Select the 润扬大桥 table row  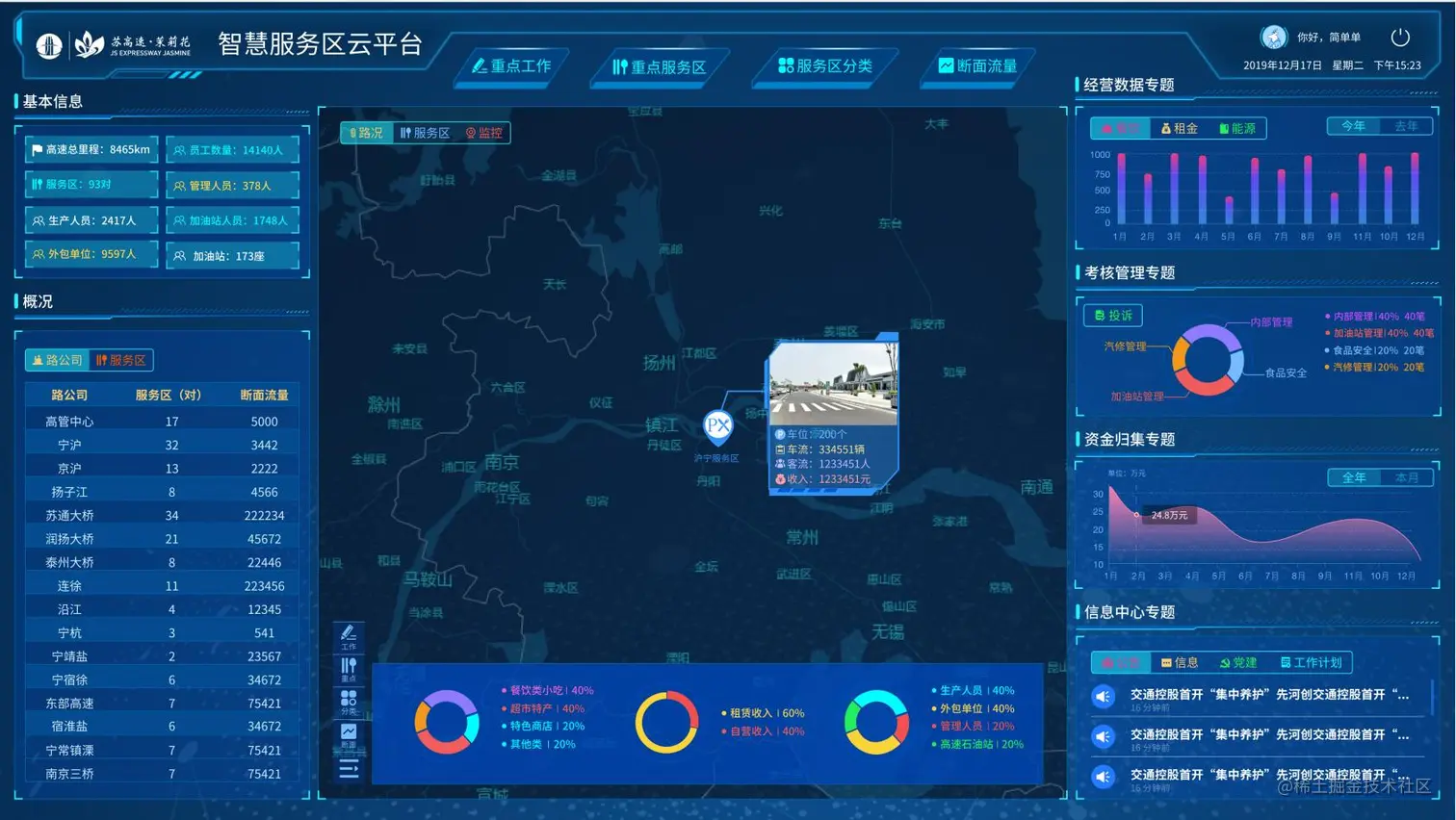pos(164,539)
